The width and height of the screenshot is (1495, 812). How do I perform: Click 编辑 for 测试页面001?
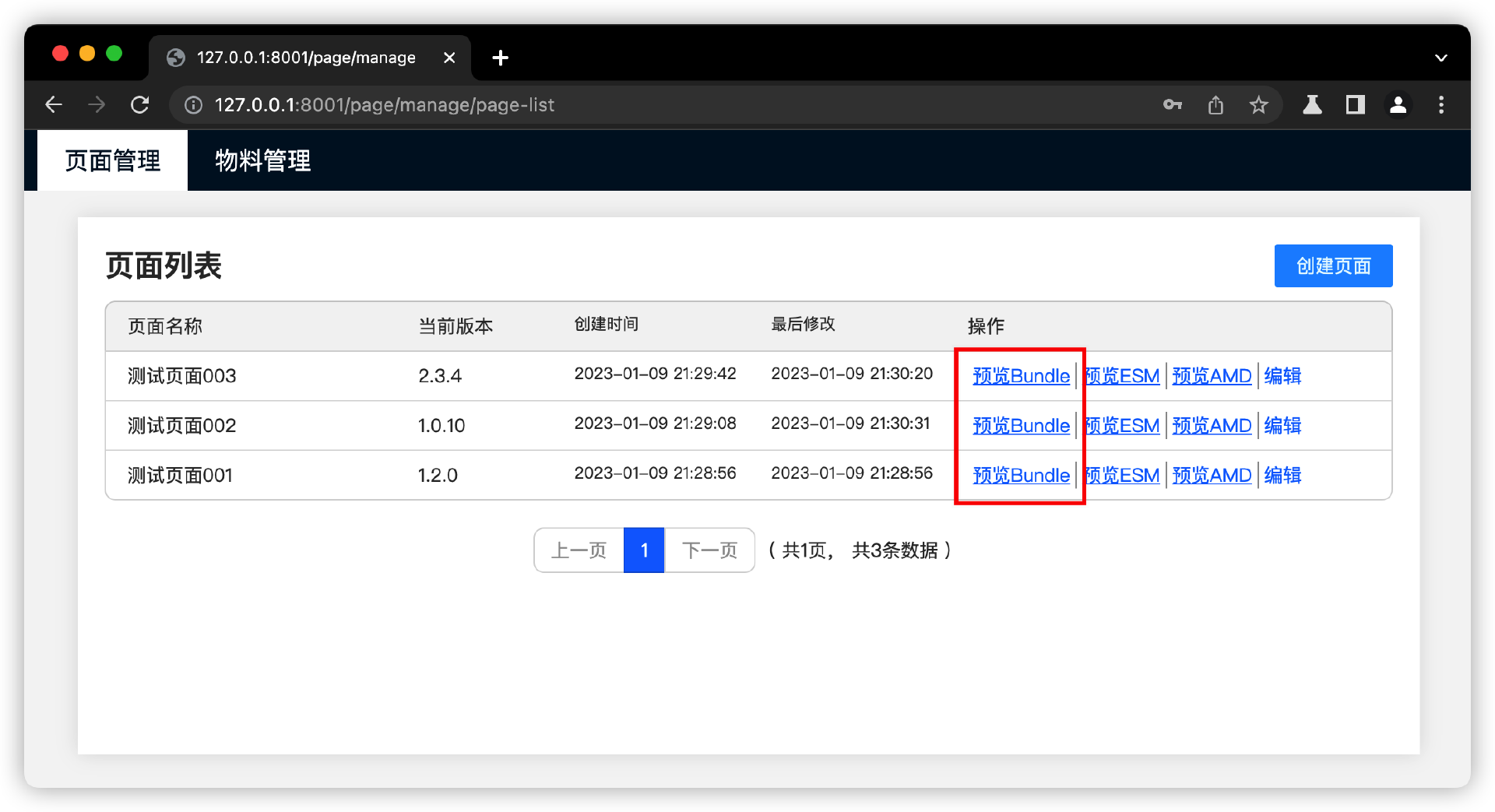[1282, 476]
